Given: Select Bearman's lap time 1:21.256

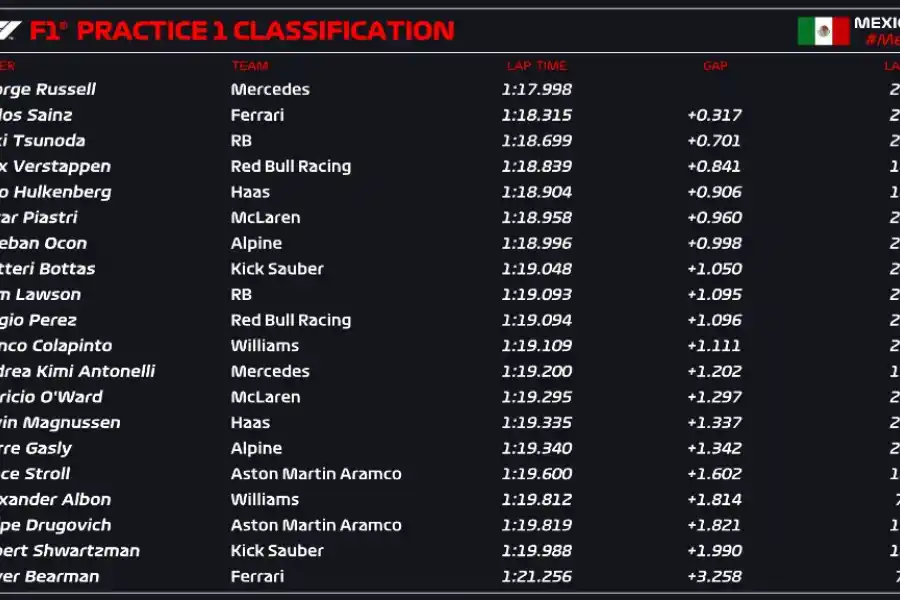Looking at the screenshot, I should (x=536, y=576).
